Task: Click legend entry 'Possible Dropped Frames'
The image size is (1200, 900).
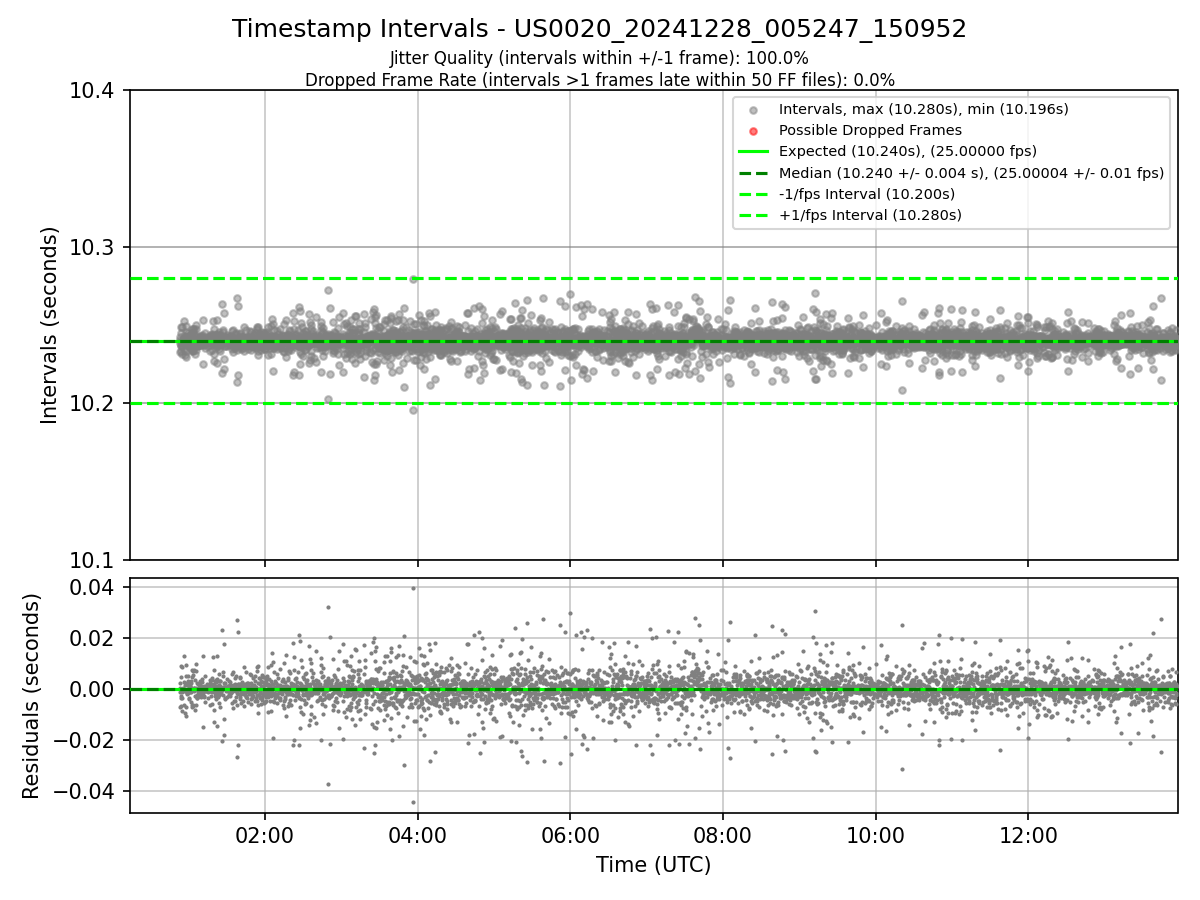Action: (x=870, y=130)
